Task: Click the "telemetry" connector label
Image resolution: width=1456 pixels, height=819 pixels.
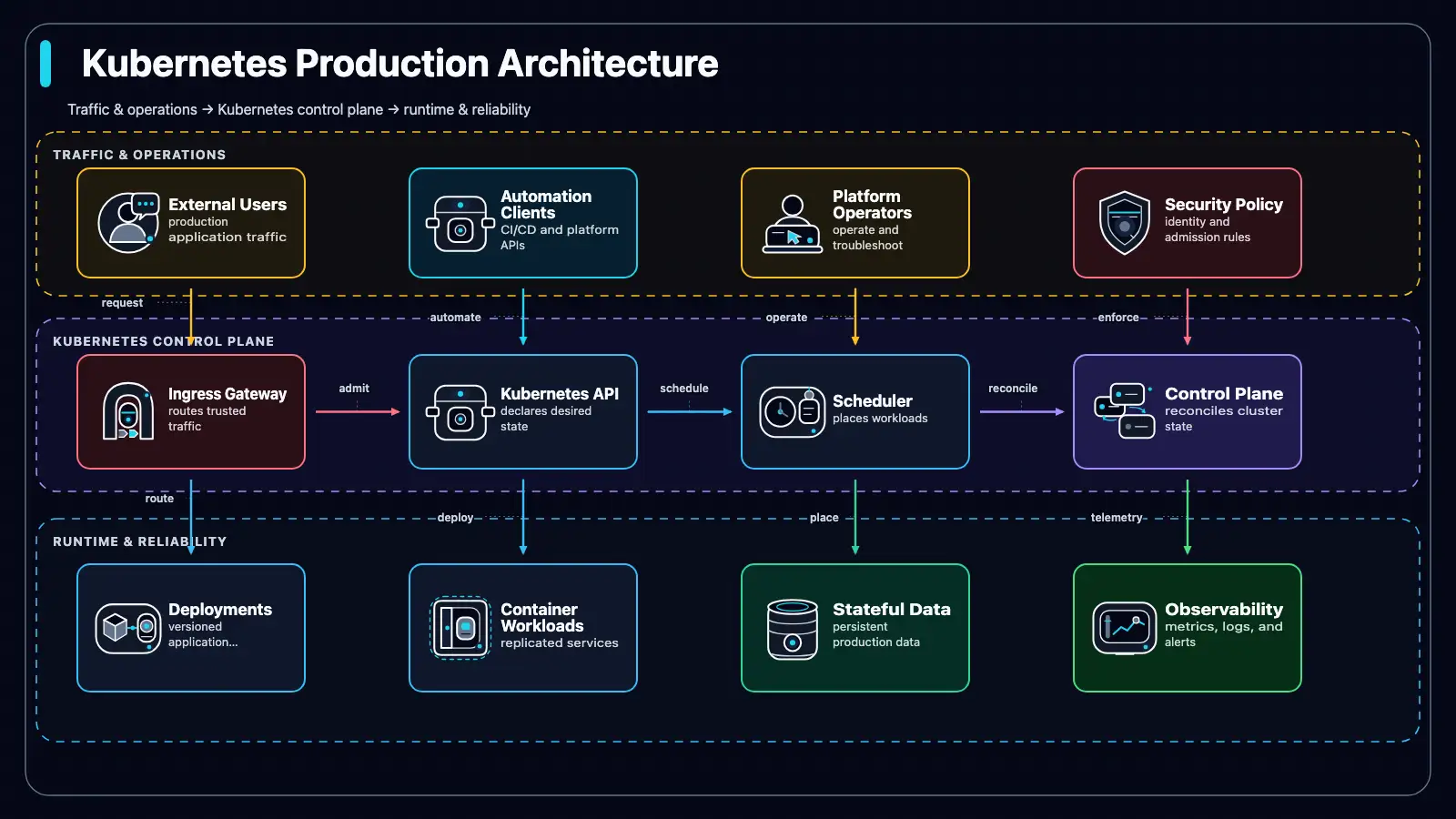Action: [x=1117, y=518]
